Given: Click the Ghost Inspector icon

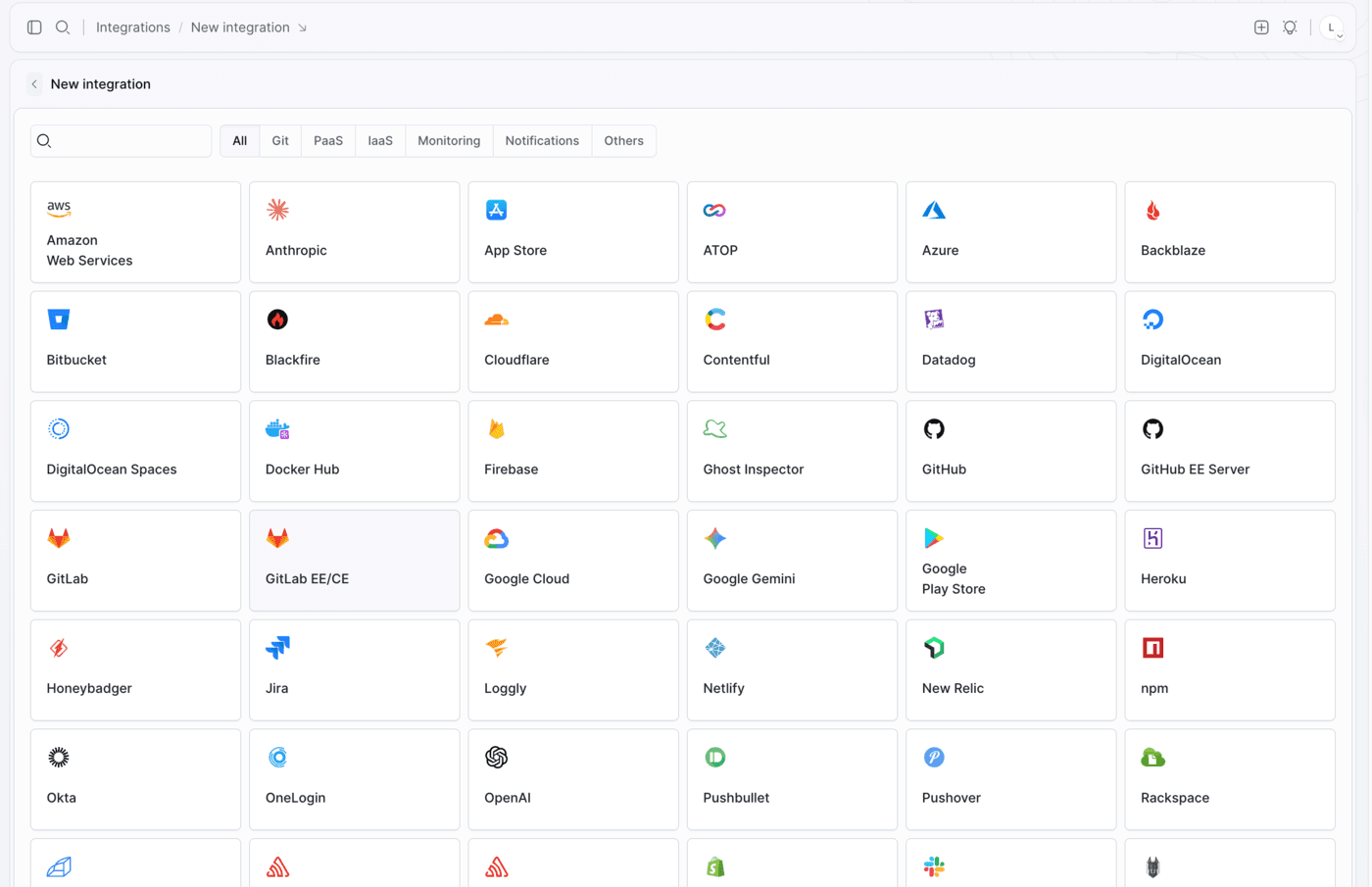Looking at the screenshot, I should point(715,429).
